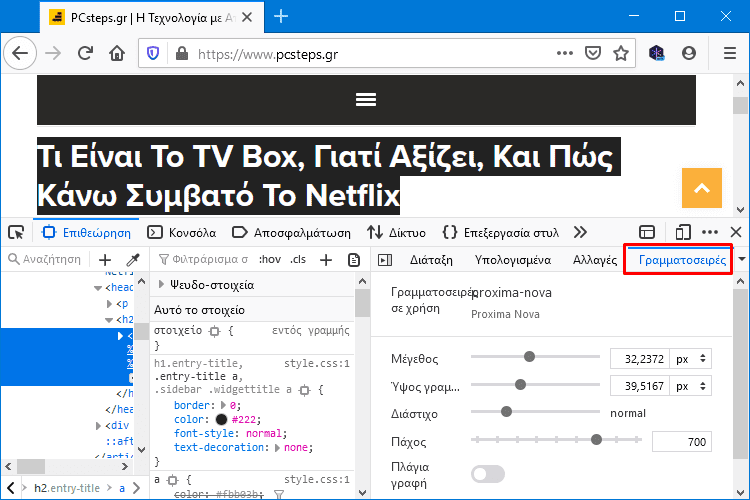Reload the pcsteps.gr page
The height and width of the screenshot is (500, 750).
pos(85,53)
